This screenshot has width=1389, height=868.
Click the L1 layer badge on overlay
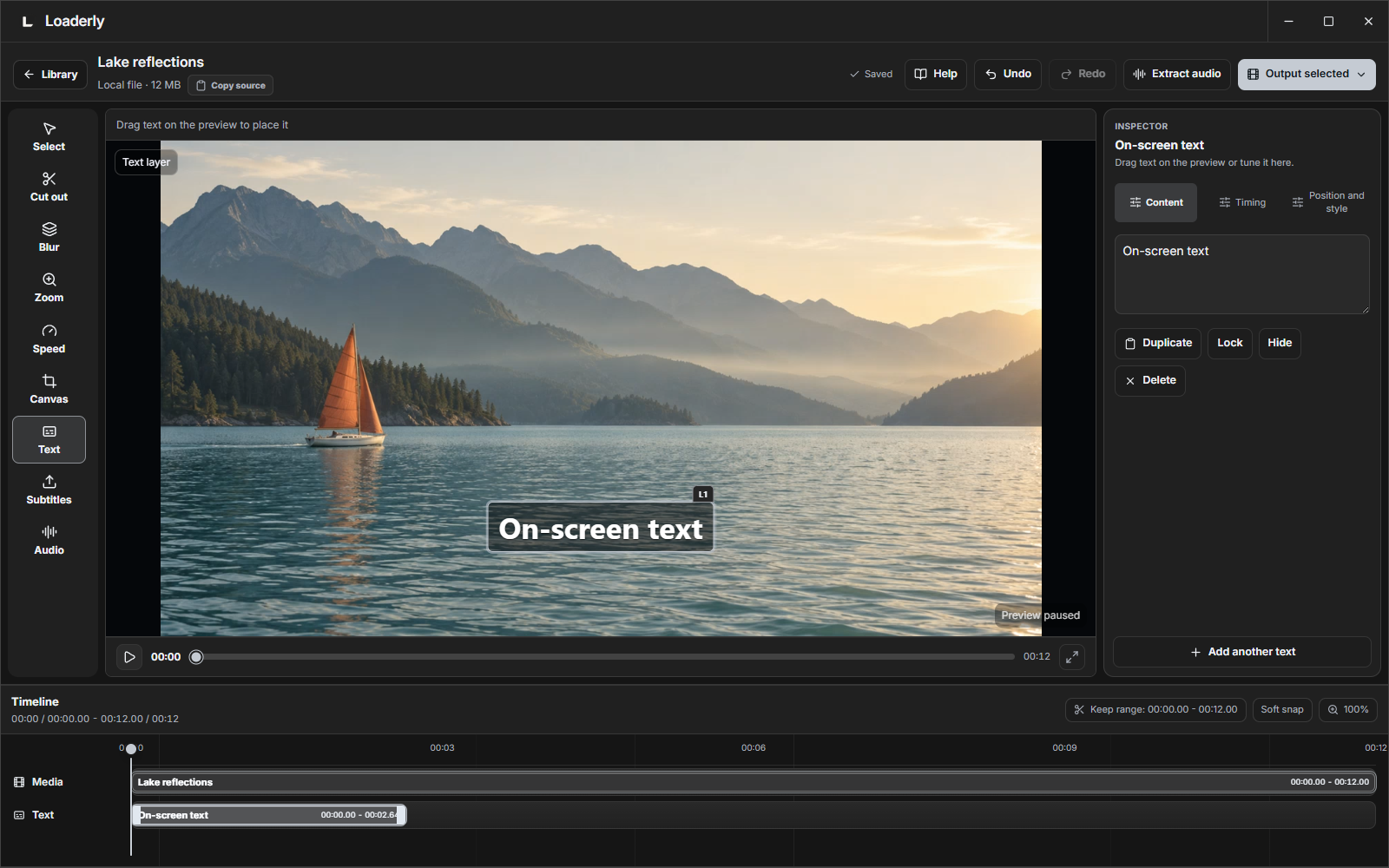[x=703, y=495]
